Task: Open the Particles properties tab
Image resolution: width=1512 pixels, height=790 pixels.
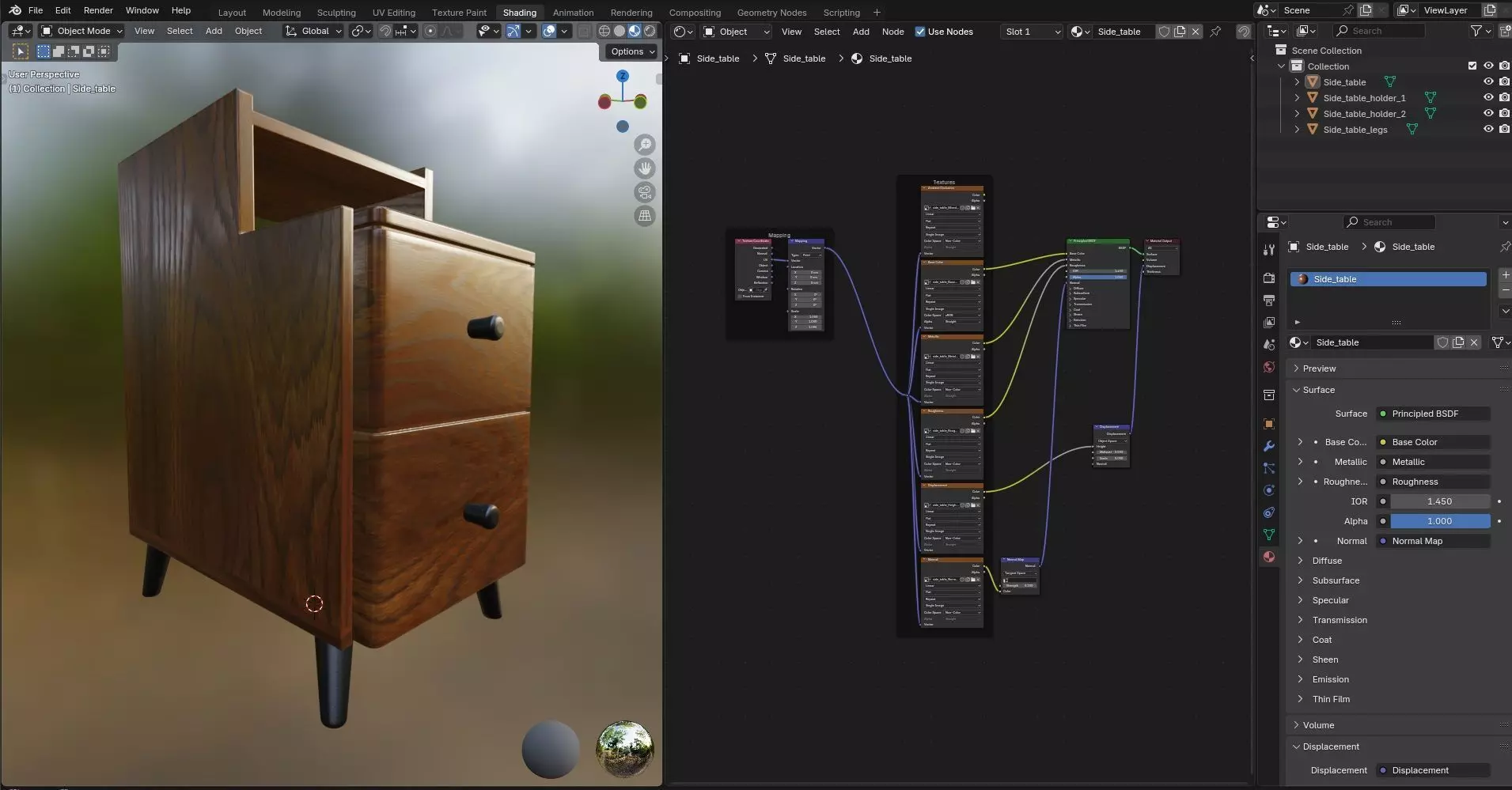Action: [x=1269, y=468]
